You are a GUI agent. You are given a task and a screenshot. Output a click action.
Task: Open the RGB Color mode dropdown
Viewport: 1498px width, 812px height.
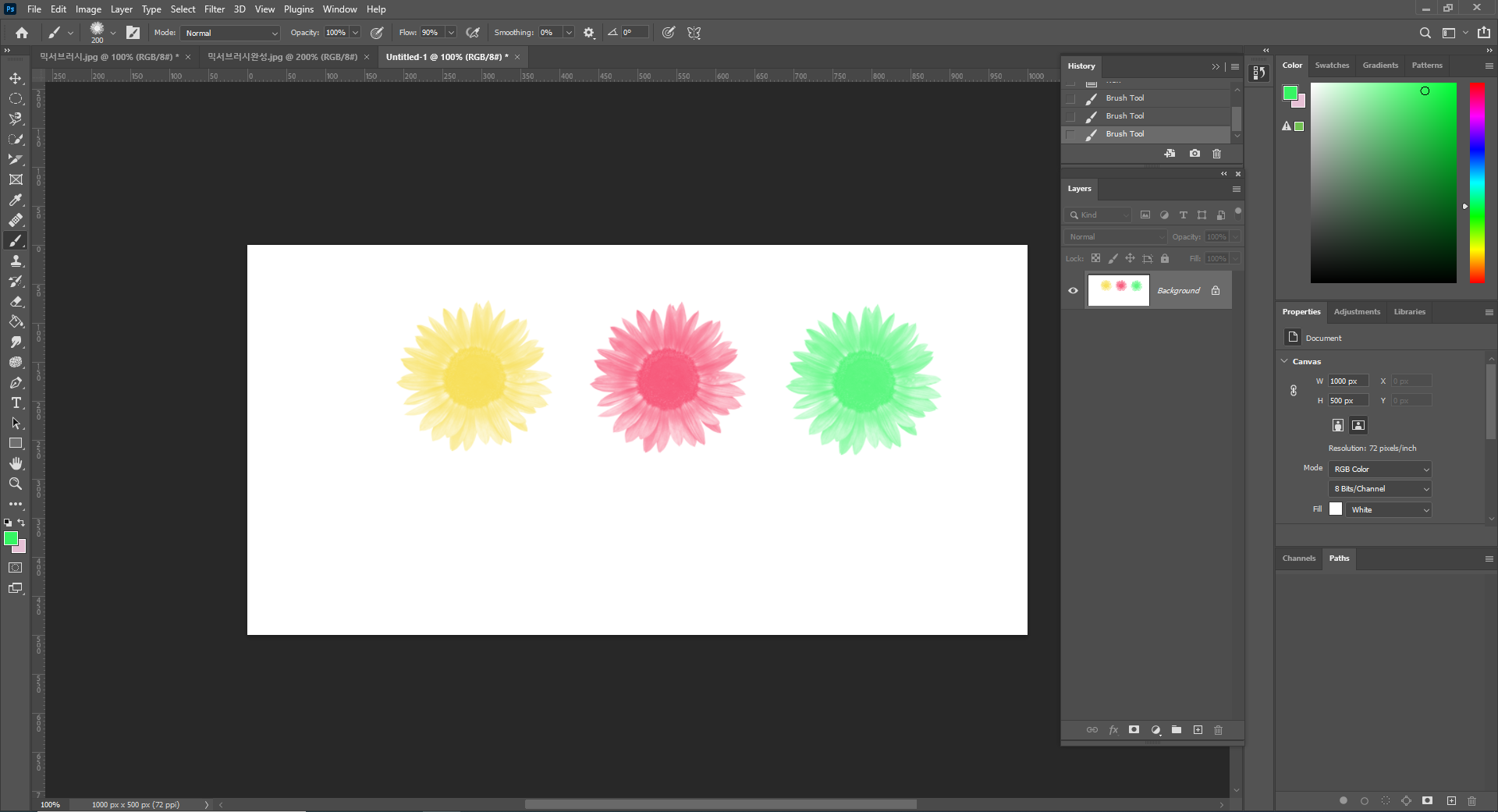pos(1380,469)
